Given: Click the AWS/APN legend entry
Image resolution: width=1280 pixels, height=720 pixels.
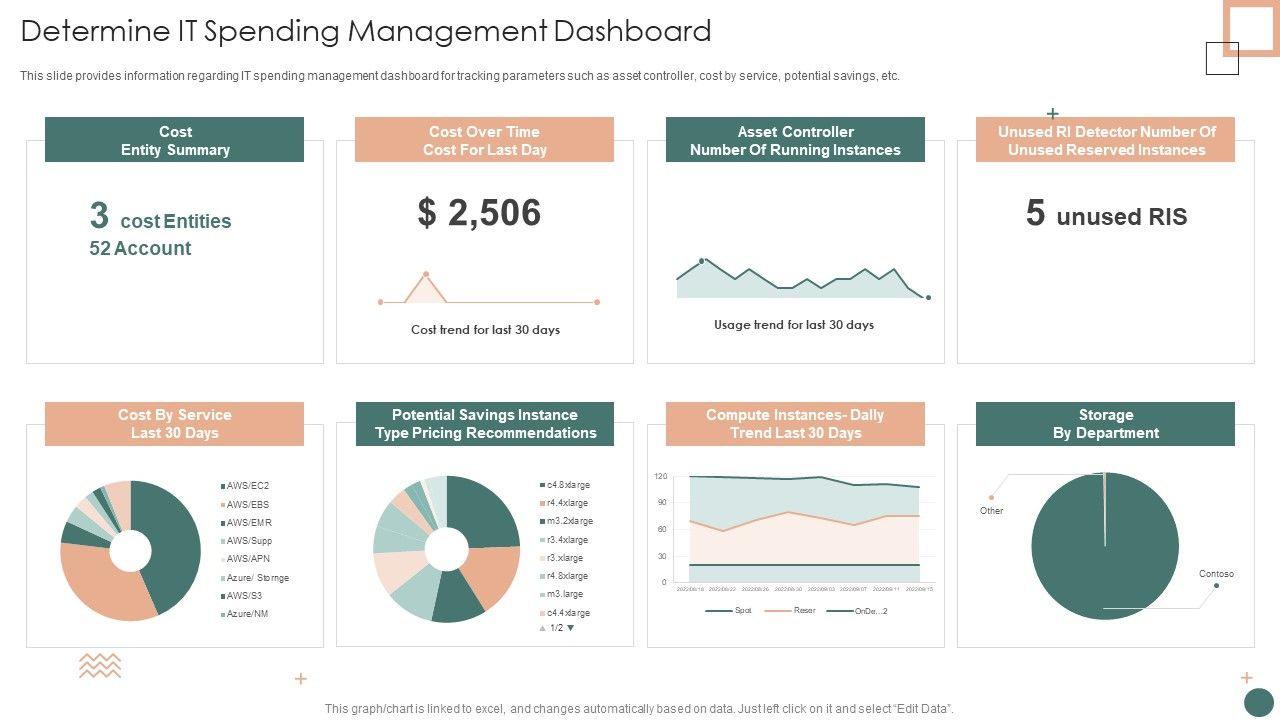Looking at the screenshot, I should 245,559.
